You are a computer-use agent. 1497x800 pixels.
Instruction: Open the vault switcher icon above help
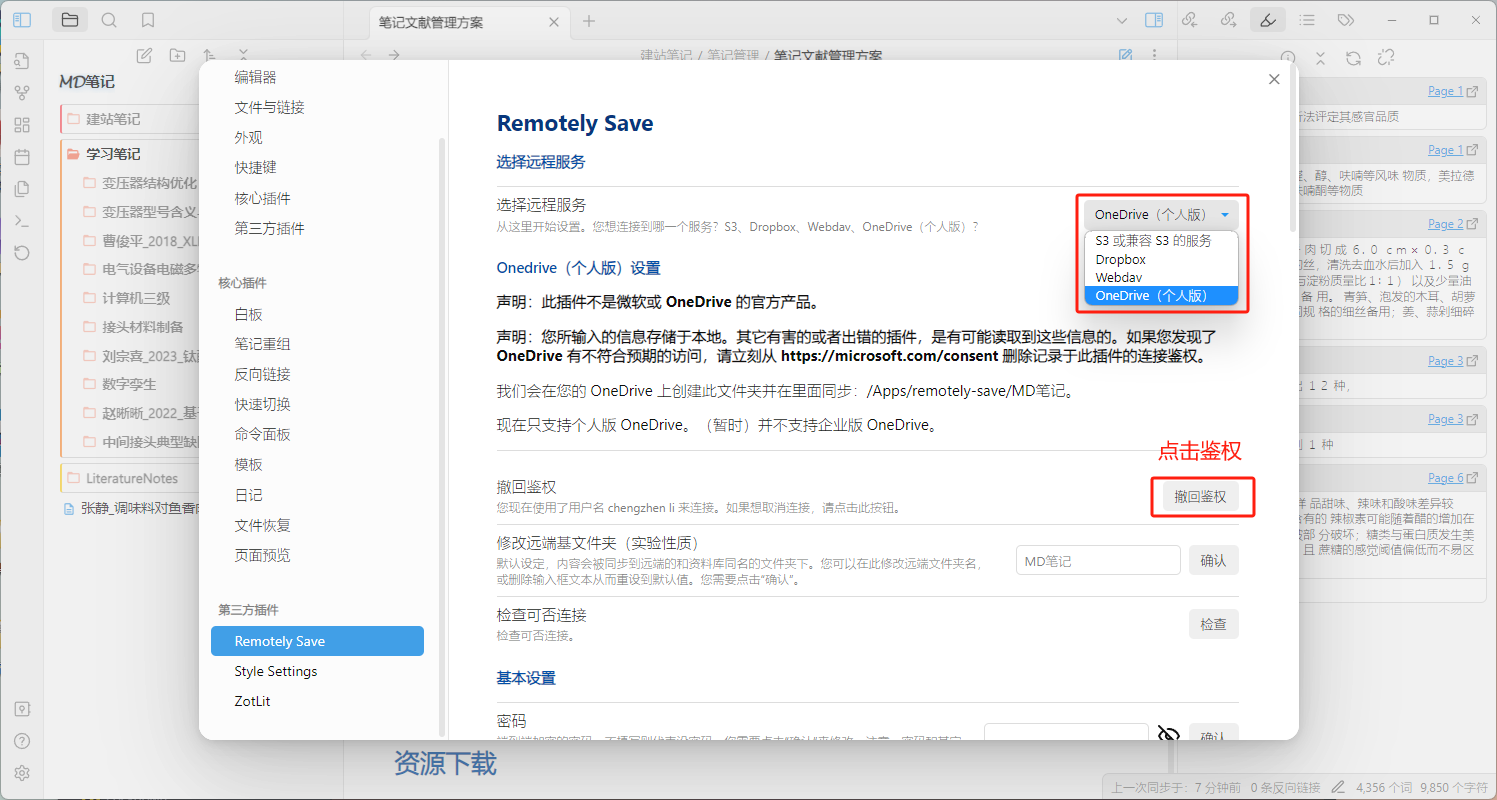[22, 709]
